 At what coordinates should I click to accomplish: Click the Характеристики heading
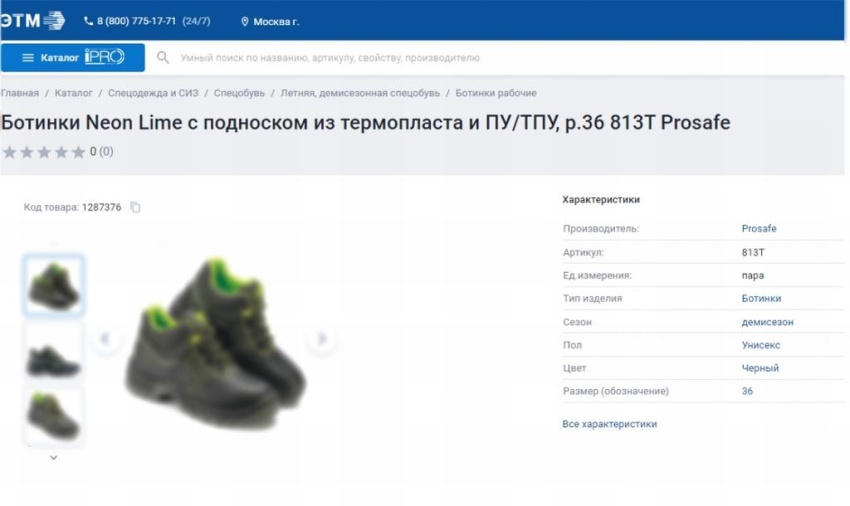click(x=601, y=200)
